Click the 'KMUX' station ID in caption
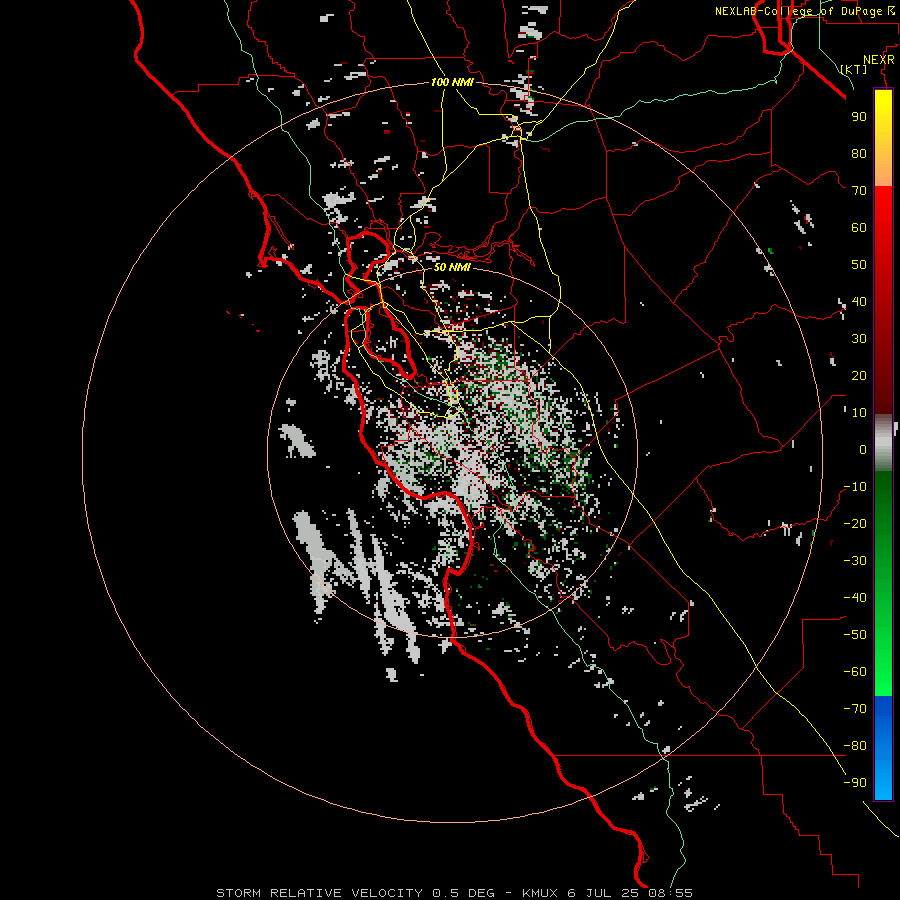The image size is (900, 900). pos(540,893)
